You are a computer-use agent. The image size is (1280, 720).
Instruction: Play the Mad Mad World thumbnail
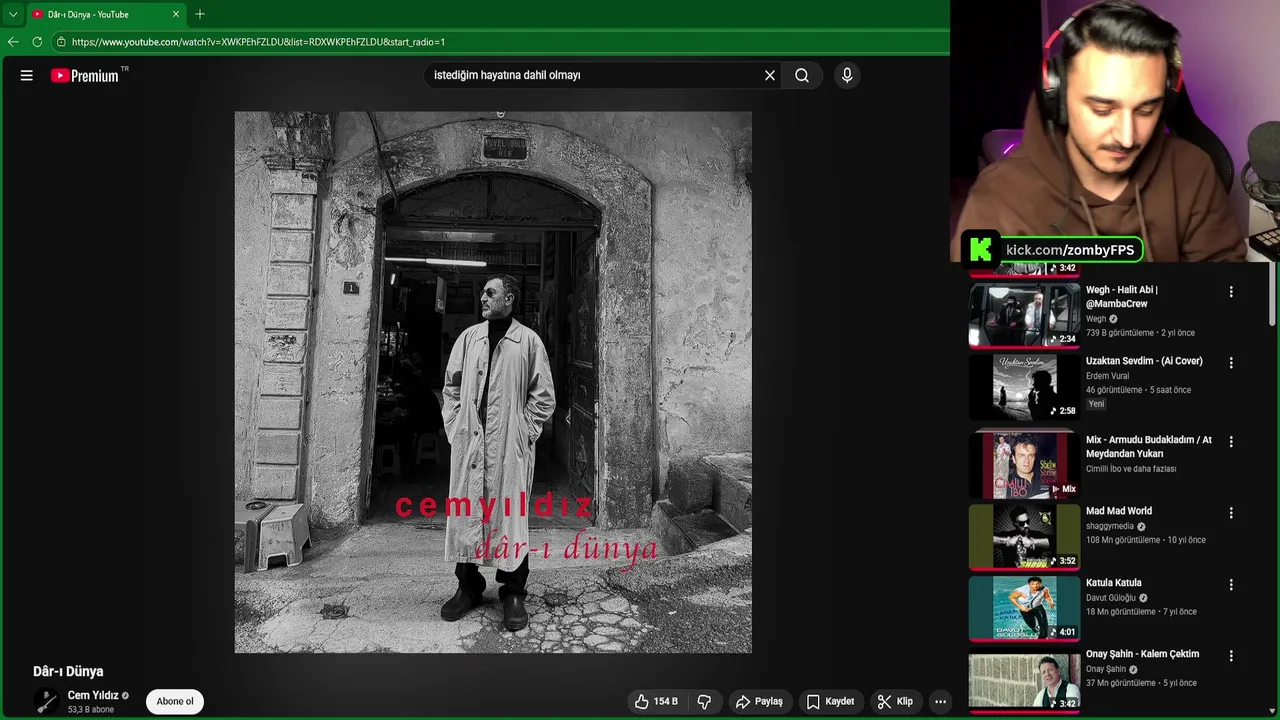coord(1024,537)
